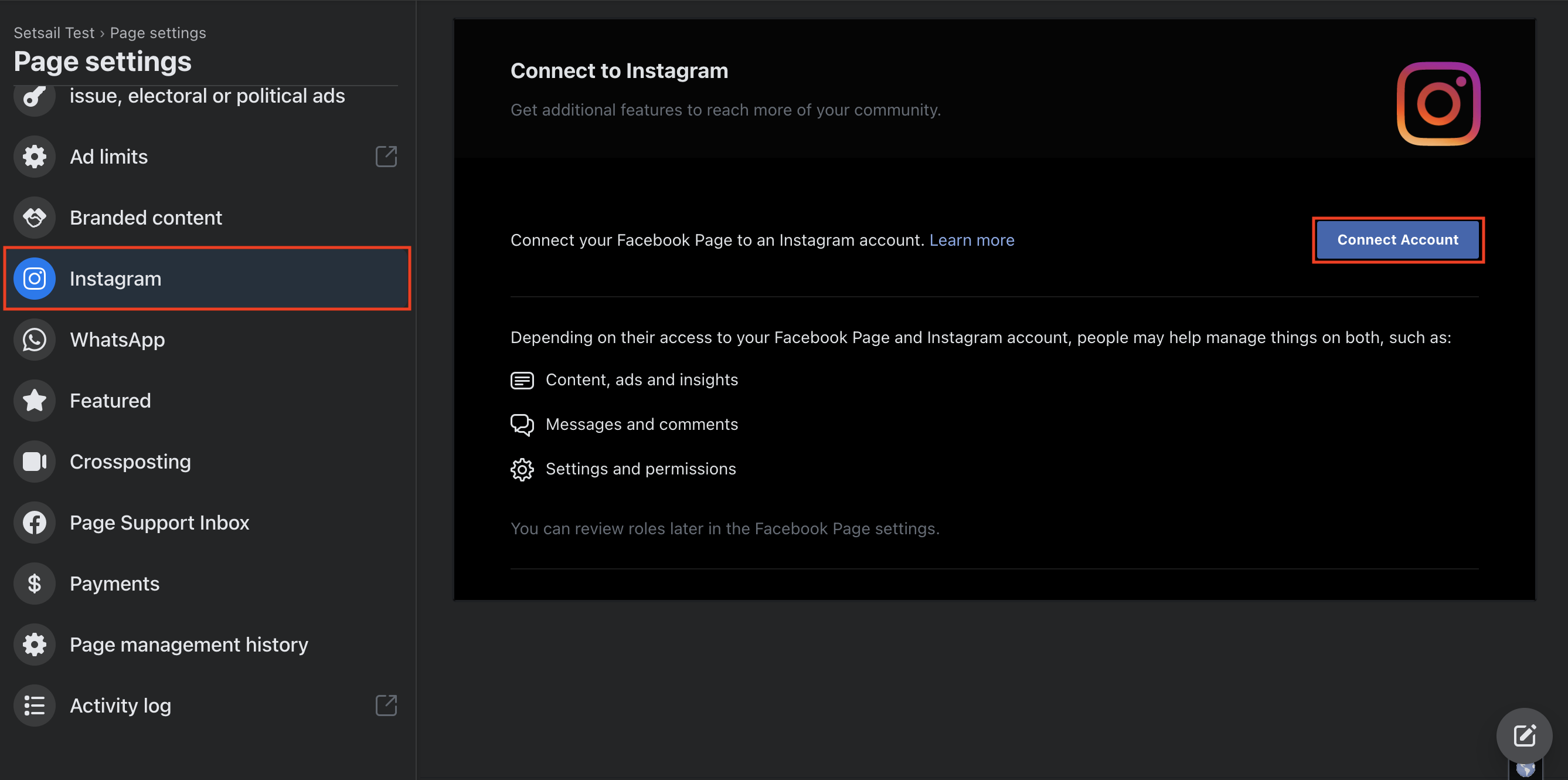This screenshot has width=1568, height=780.
Task: Go to Setsail Test breadcrumb link
Action: pos(54,33)
